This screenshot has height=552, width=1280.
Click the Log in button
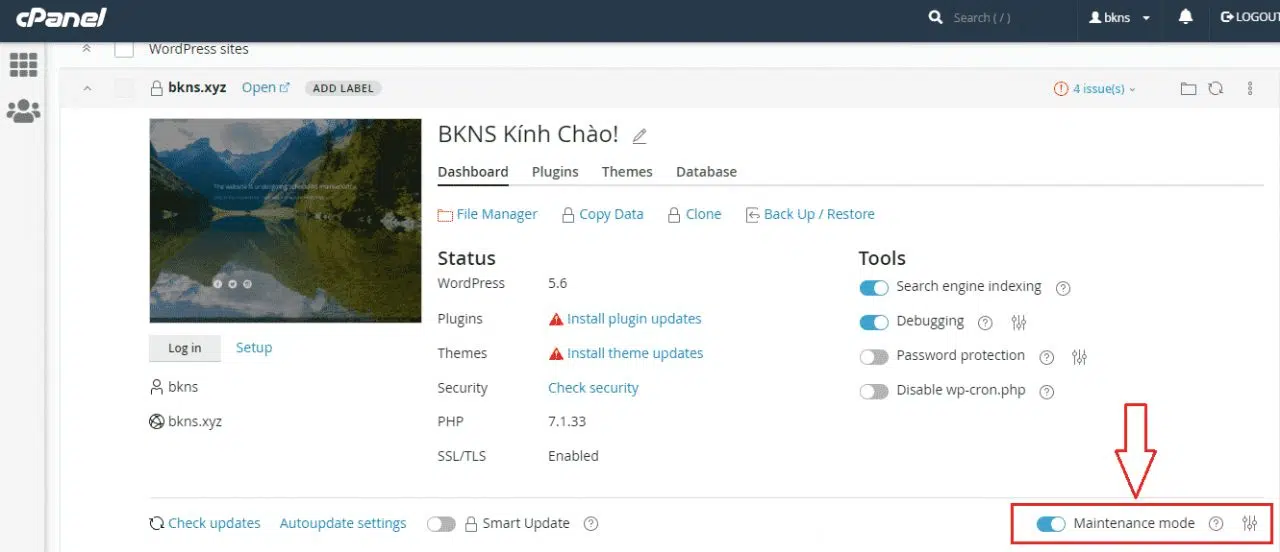[x=184, y=348]
